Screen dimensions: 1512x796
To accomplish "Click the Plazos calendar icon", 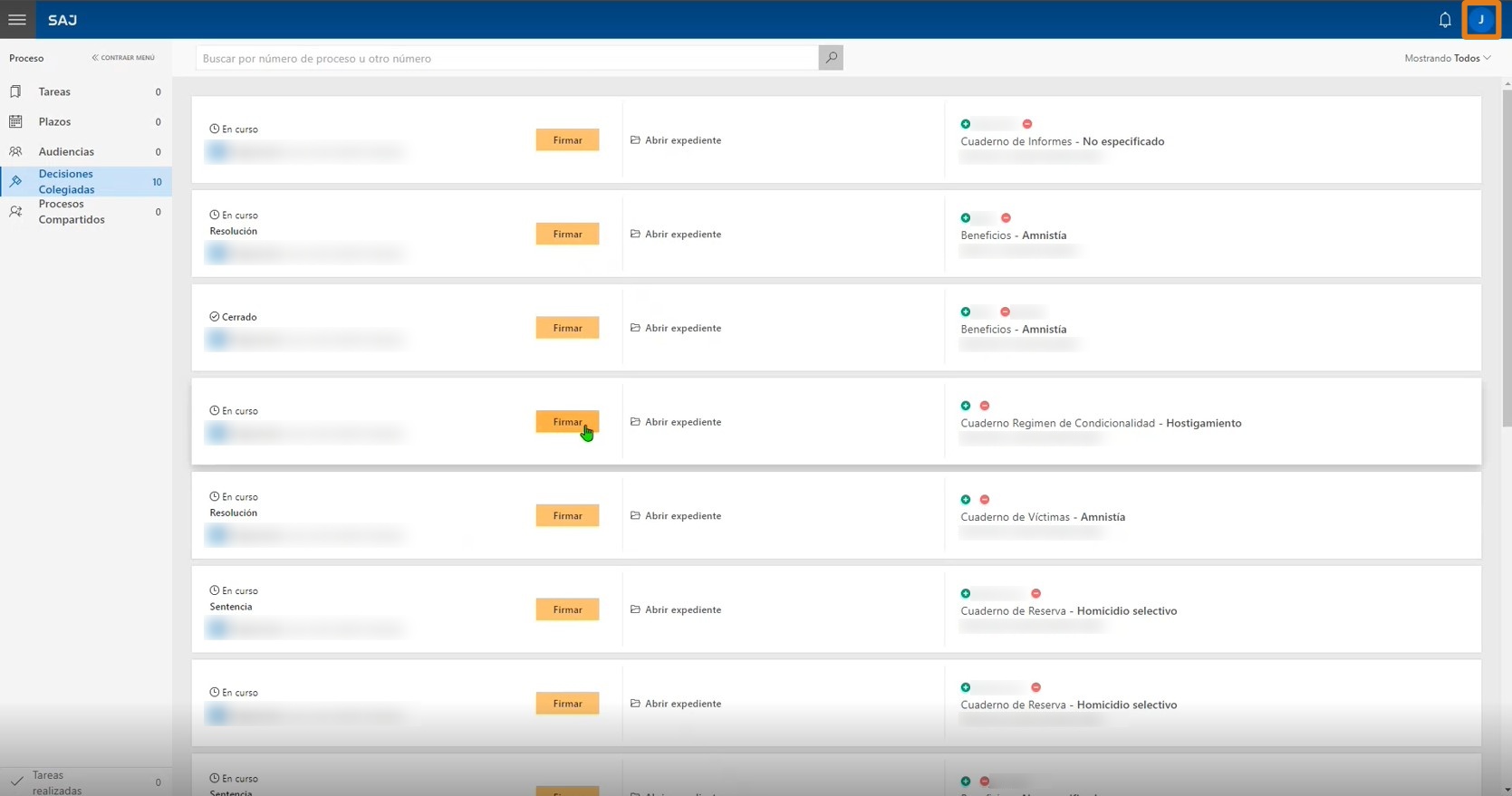I will (15, 121).
